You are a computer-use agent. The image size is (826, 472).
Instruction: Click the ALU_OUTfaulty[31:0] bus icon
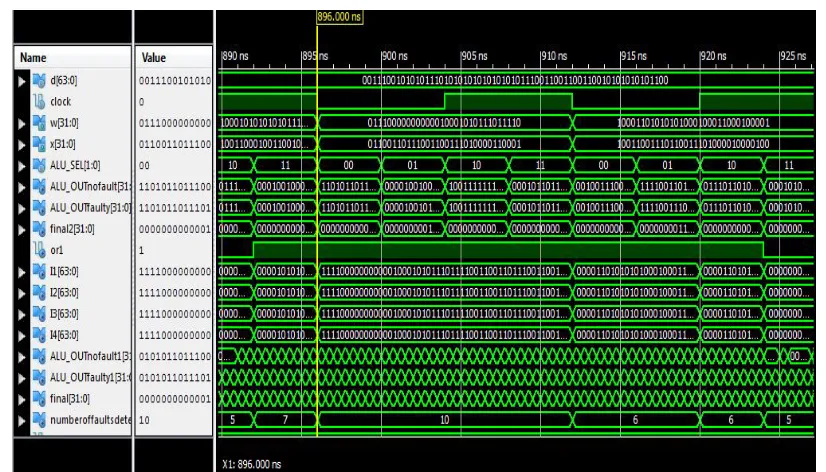point(39,208)
